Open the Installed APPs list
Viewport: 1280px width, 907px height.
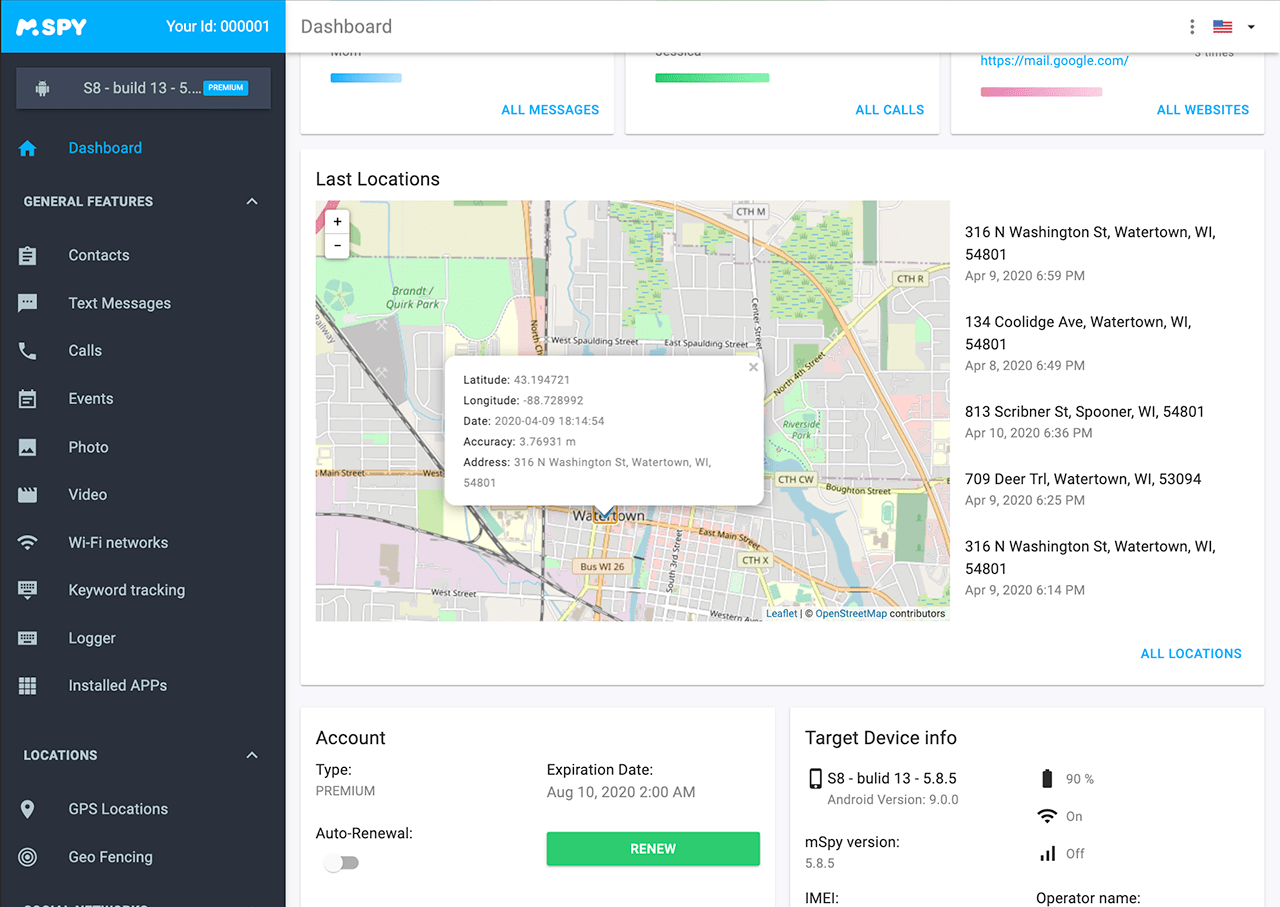[x=119, y=685]
